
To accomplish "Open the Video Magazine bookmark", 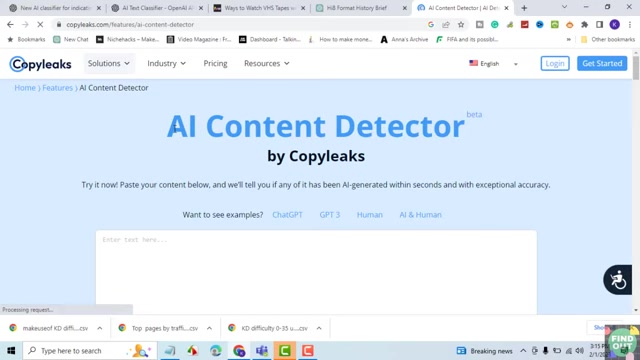I will (x=199, y=40).
